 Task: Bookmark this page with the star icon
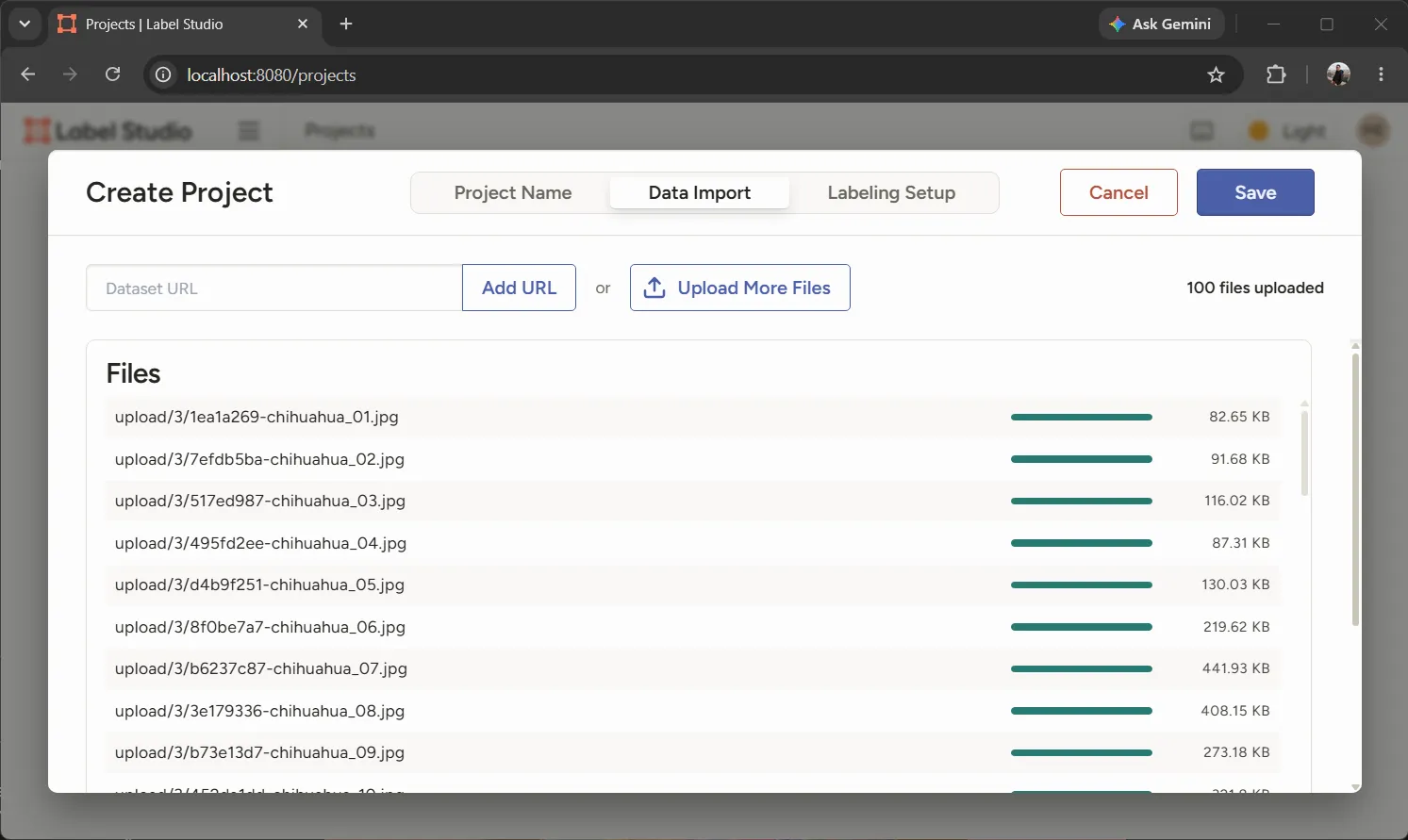pos(1216,74)
